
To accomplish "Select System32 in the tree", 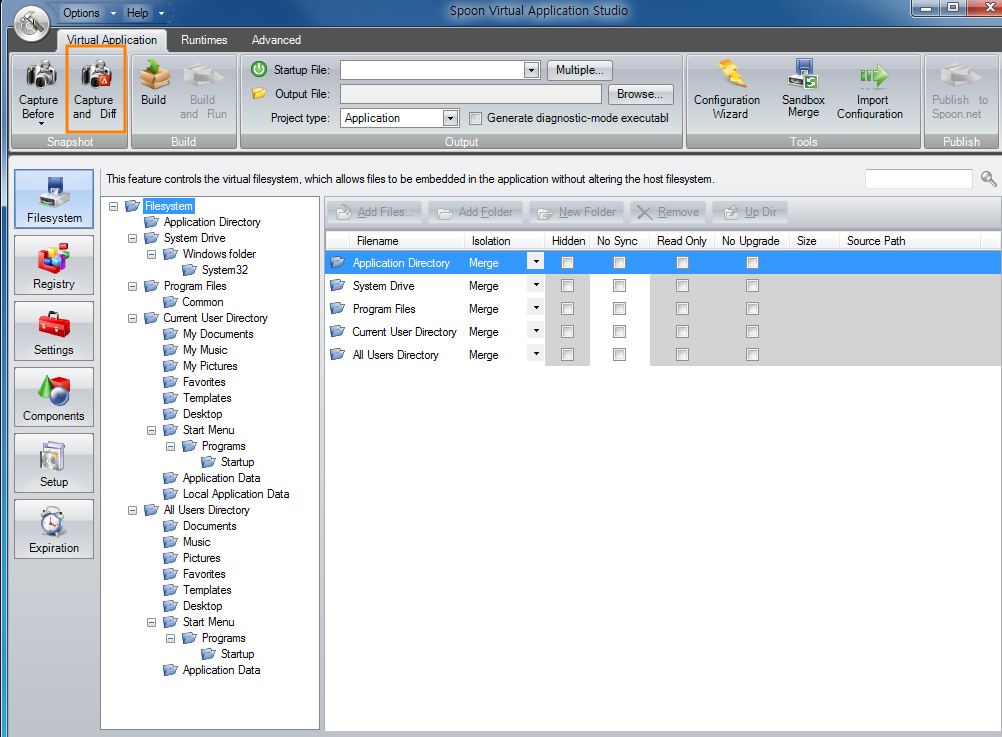I will [x=224, y=270].
